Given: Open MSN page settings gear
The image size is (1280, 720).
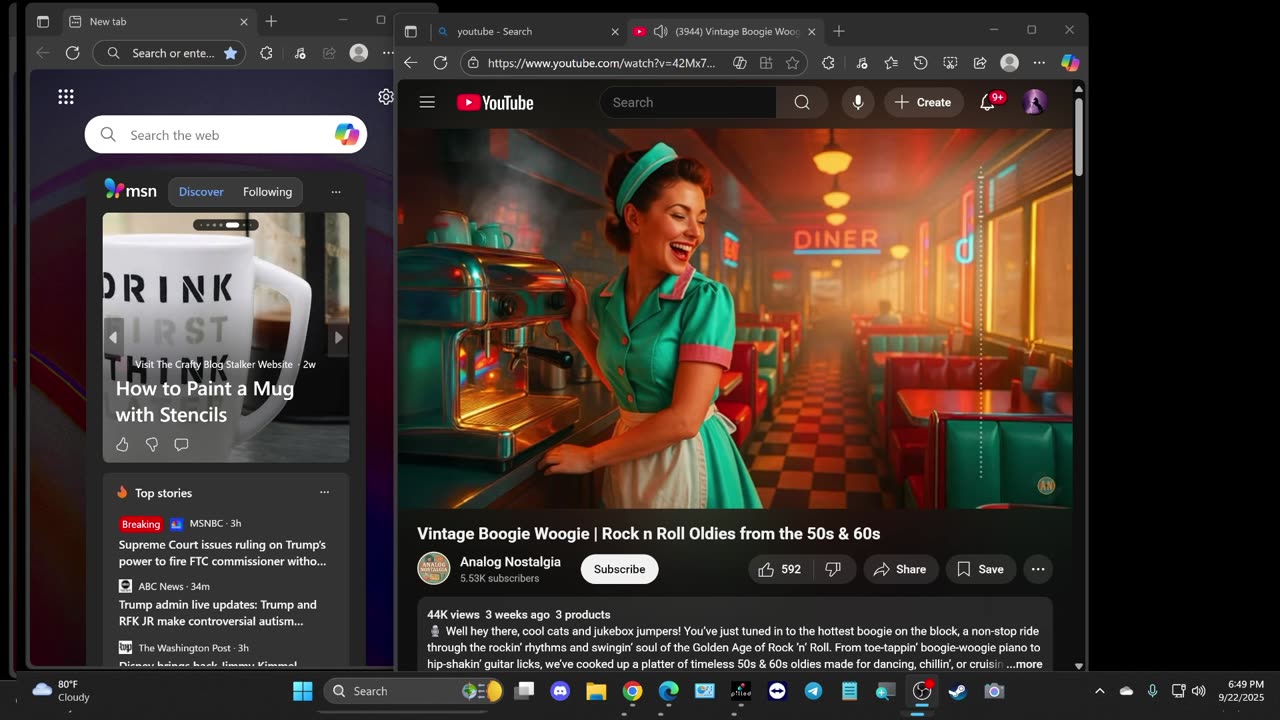Looking at the screenshot, I should coord(385,97).
